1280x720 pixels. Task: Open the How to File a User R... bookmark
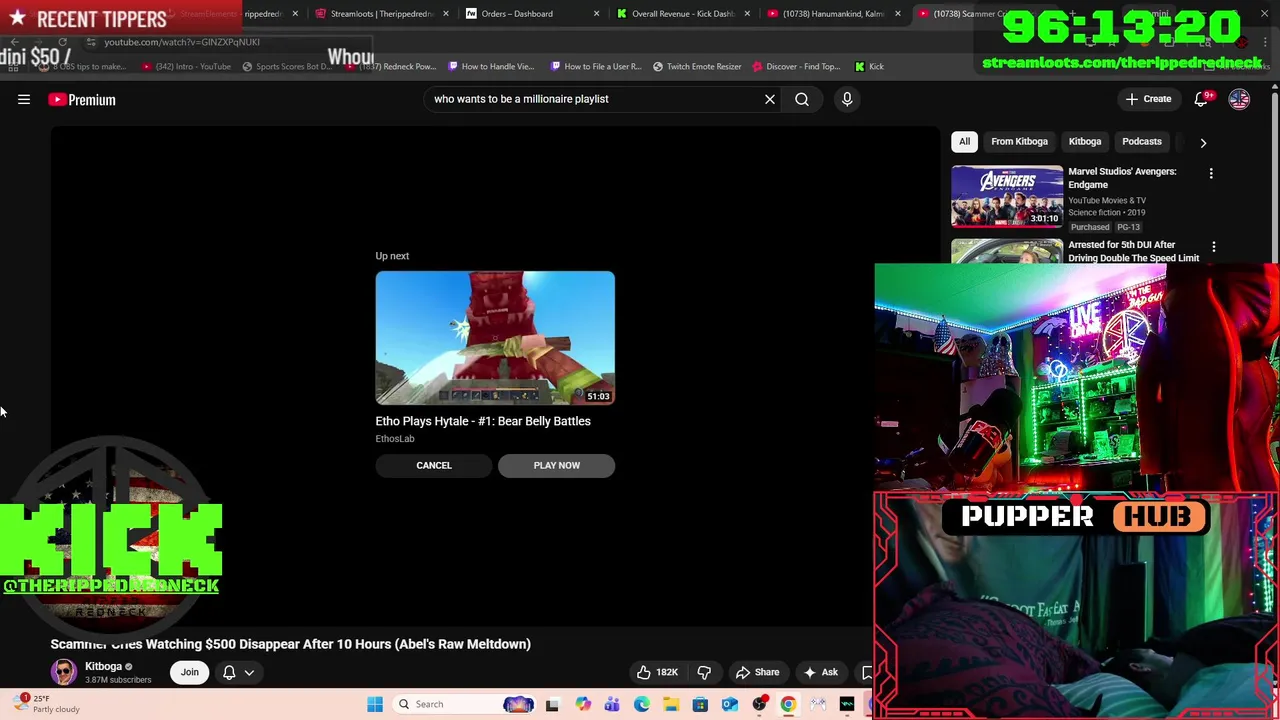[x=595, y=66]
